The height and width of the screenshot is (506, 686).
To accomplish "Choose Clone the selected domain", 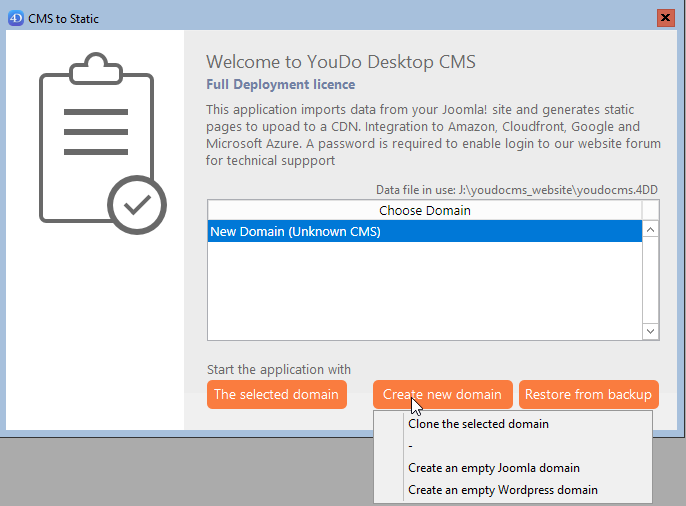I will click(478, 424).
